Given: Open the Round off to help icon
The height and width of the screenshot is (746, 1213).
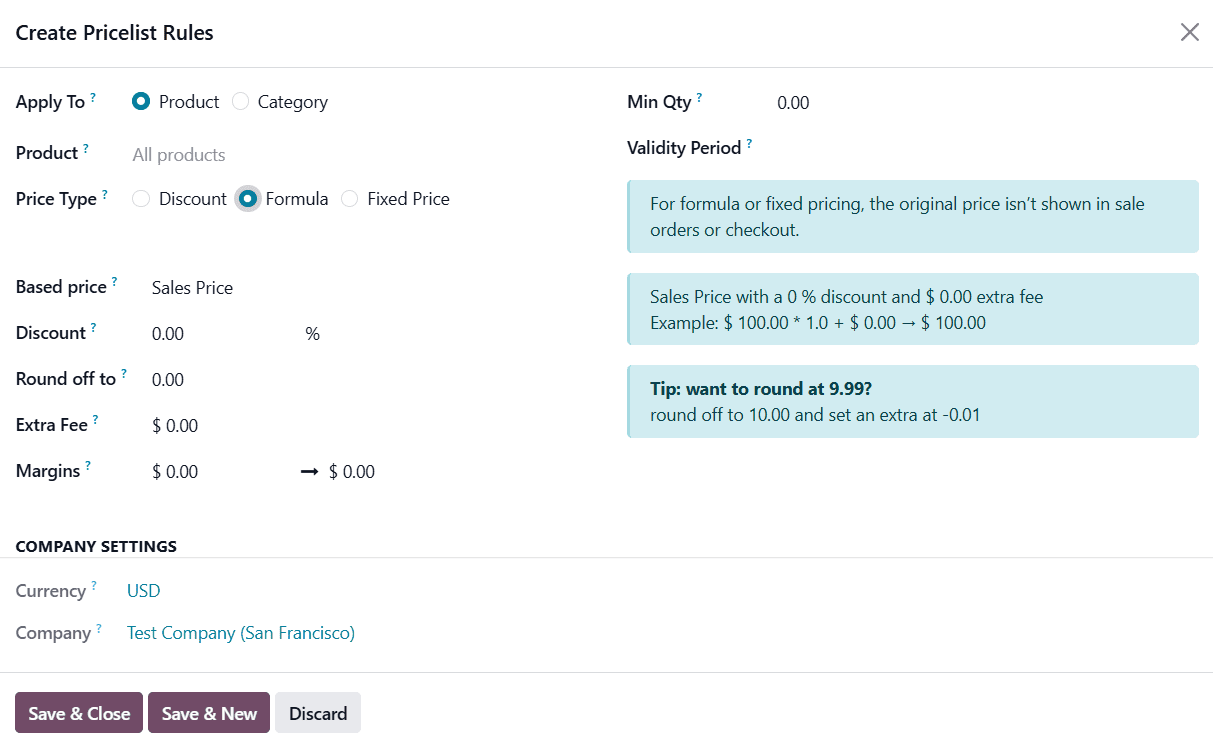Looking at the screenshot, I should (125, 371).
